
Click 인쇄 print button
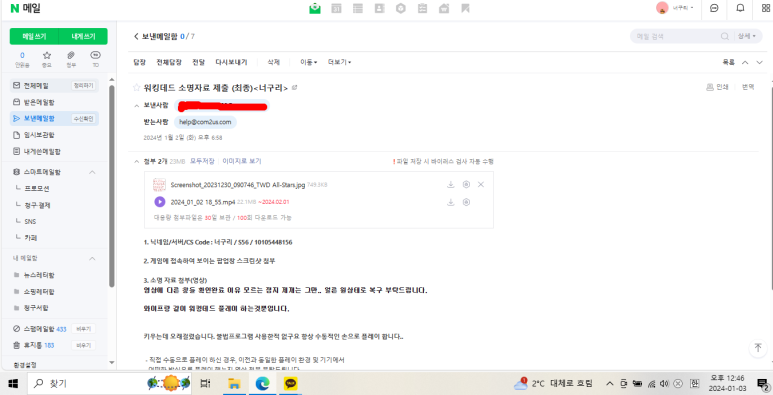coord(717,87)
